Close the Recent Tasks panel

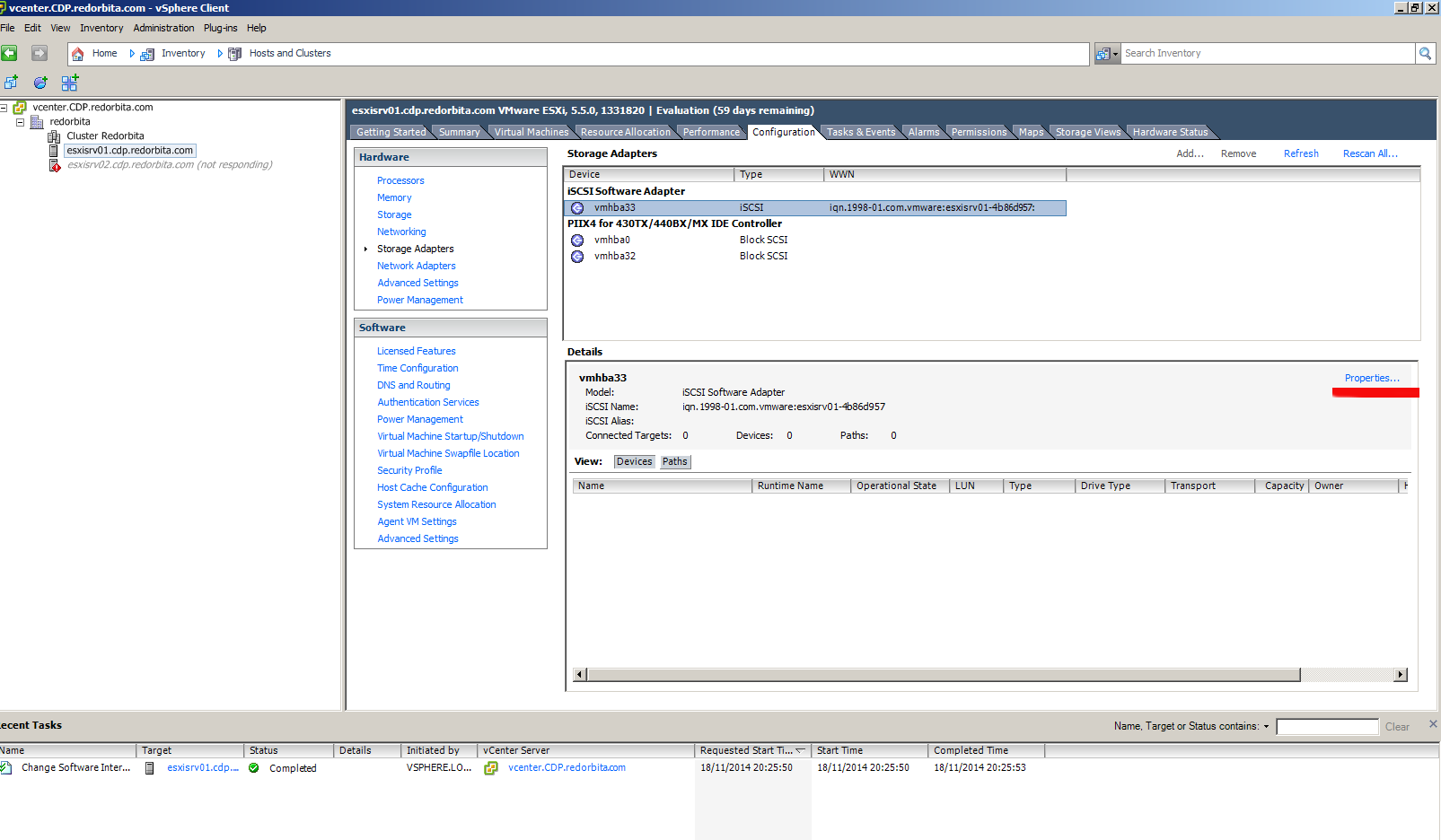click(1433, 723)
